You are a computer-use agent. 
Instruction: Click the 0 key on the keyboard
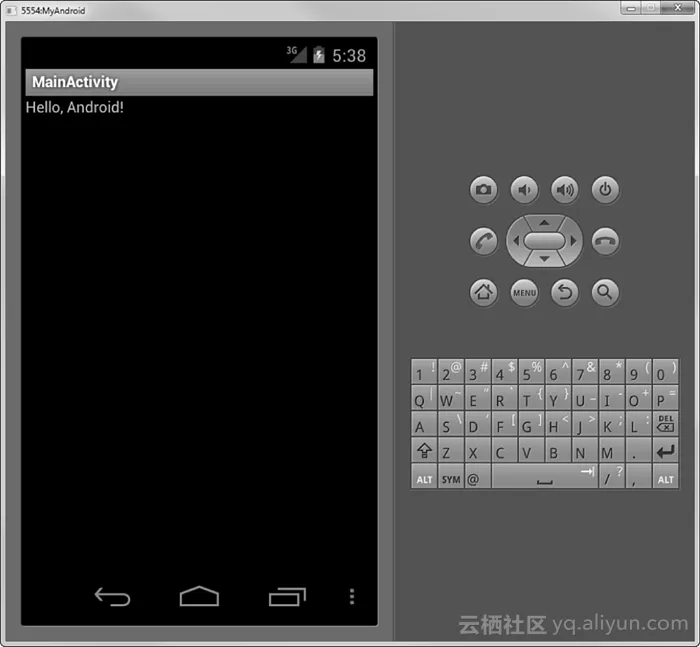point(665,372)
